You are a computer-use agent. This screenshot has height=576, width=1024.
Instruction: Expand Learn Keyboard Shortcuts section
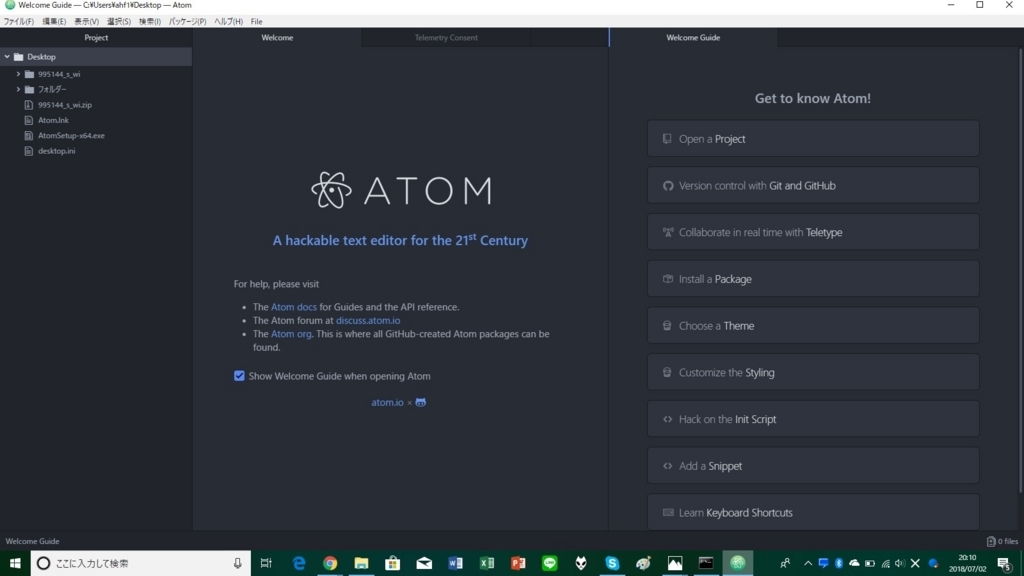pos(813,513)
